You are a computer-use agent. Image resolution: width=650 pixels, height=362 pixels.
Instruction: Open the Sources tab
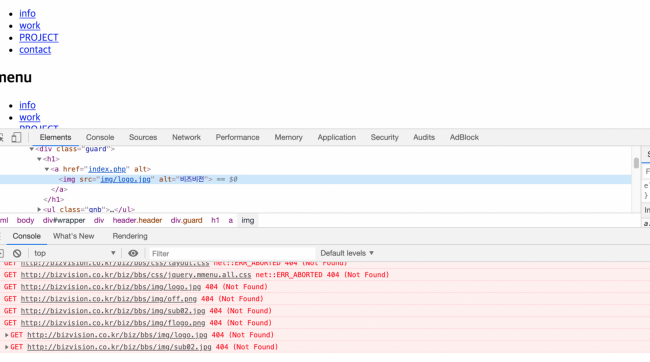(x=143, y=137)
